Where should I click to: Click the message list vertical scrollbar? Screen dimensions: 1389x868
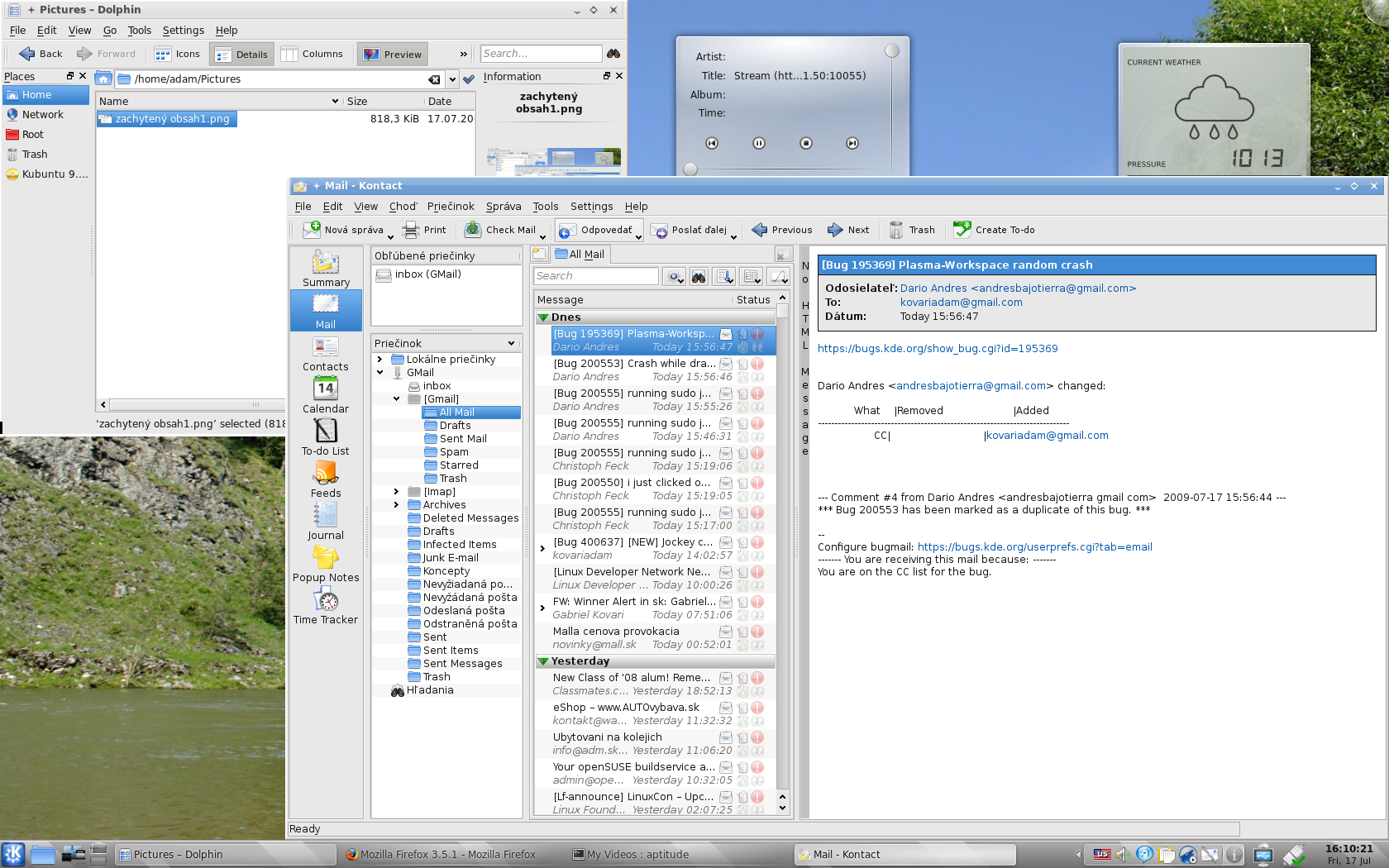782,548
